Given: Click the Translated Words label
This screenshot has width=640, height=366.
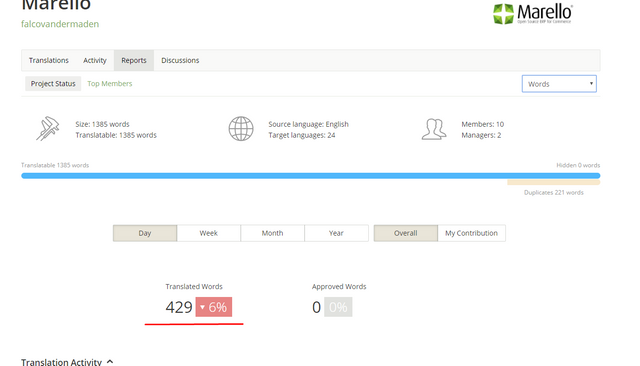Looking at the screenshot, I should tap(194, 286).
